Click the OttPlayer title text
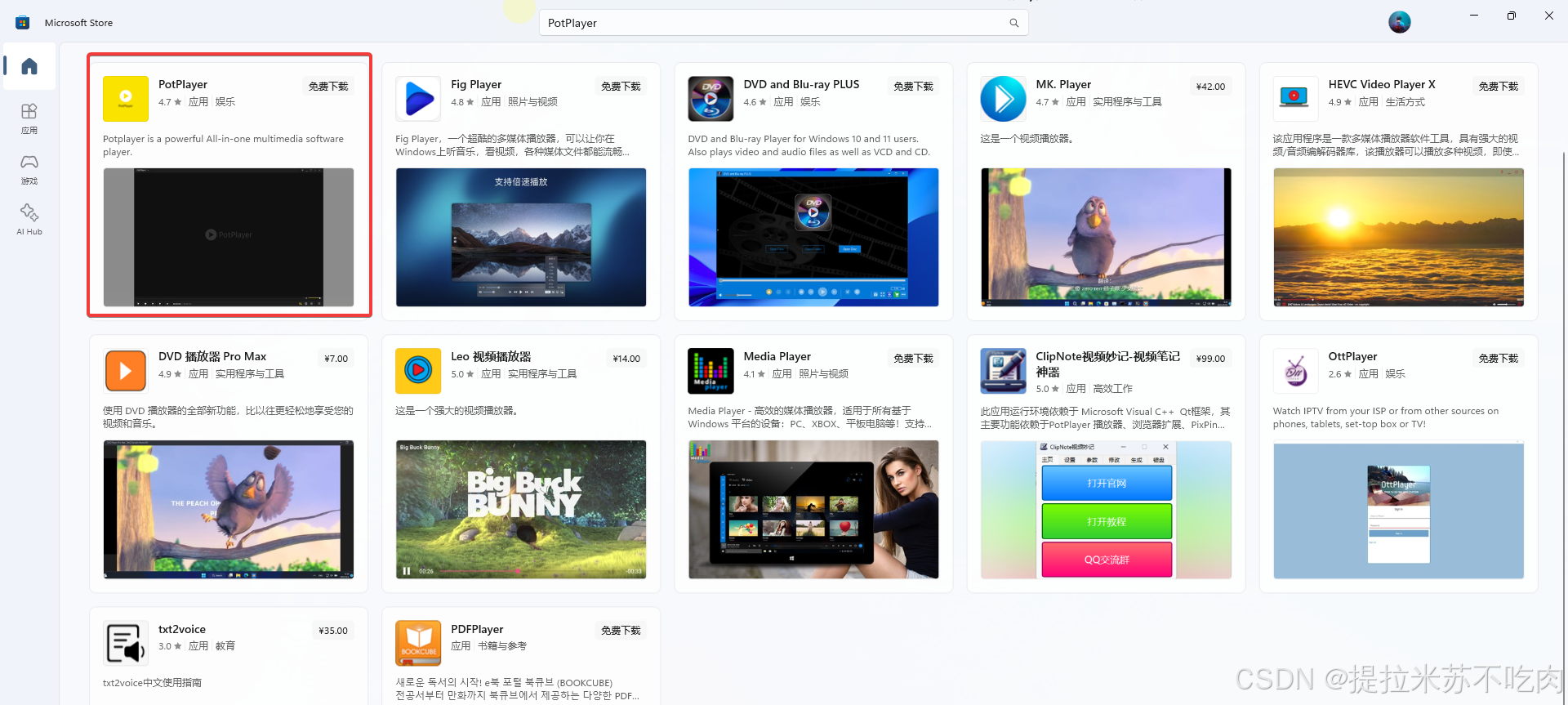This screenshot has height=705, width=1568. [x=1352, y=357]
